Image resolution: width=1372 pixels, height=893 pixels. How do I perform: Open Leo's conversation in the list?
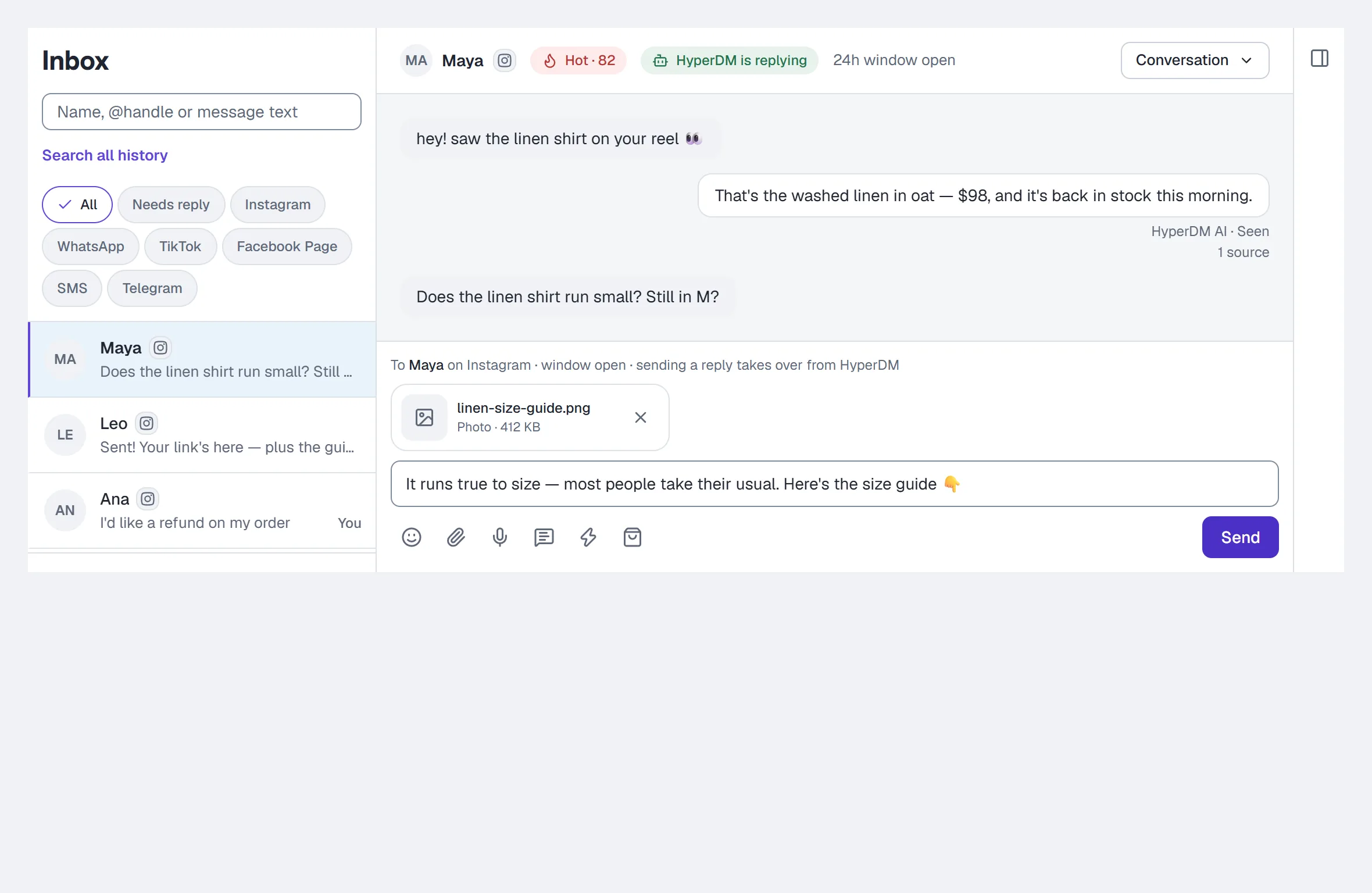click(x=202, y=435)
